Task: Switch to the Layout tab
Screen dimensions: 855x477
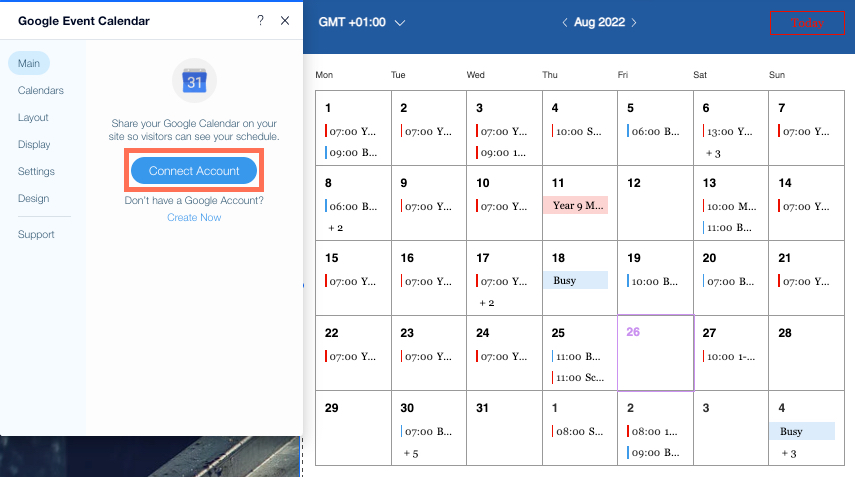Action: pyautogui.click(x=33, y=117)
